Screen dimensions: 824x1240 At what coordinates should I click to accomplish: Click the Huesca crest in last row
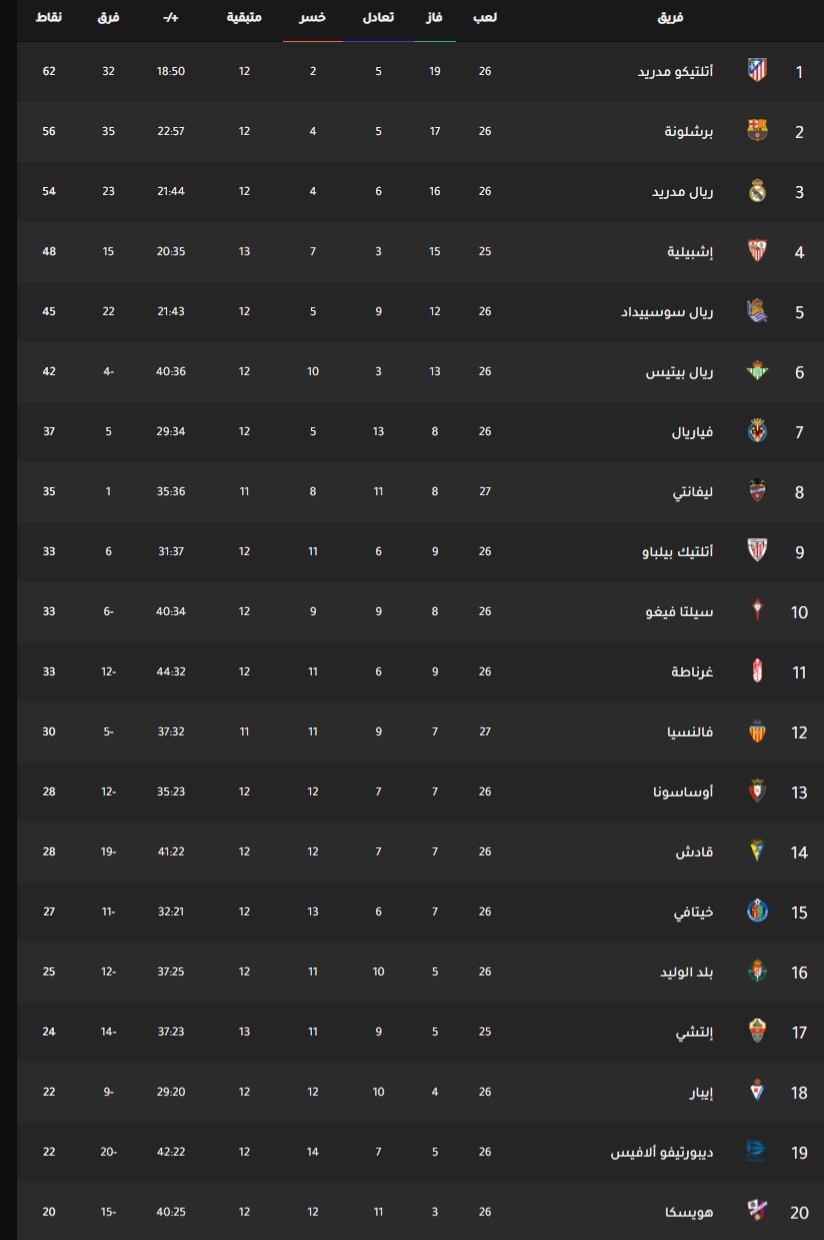758,1211
